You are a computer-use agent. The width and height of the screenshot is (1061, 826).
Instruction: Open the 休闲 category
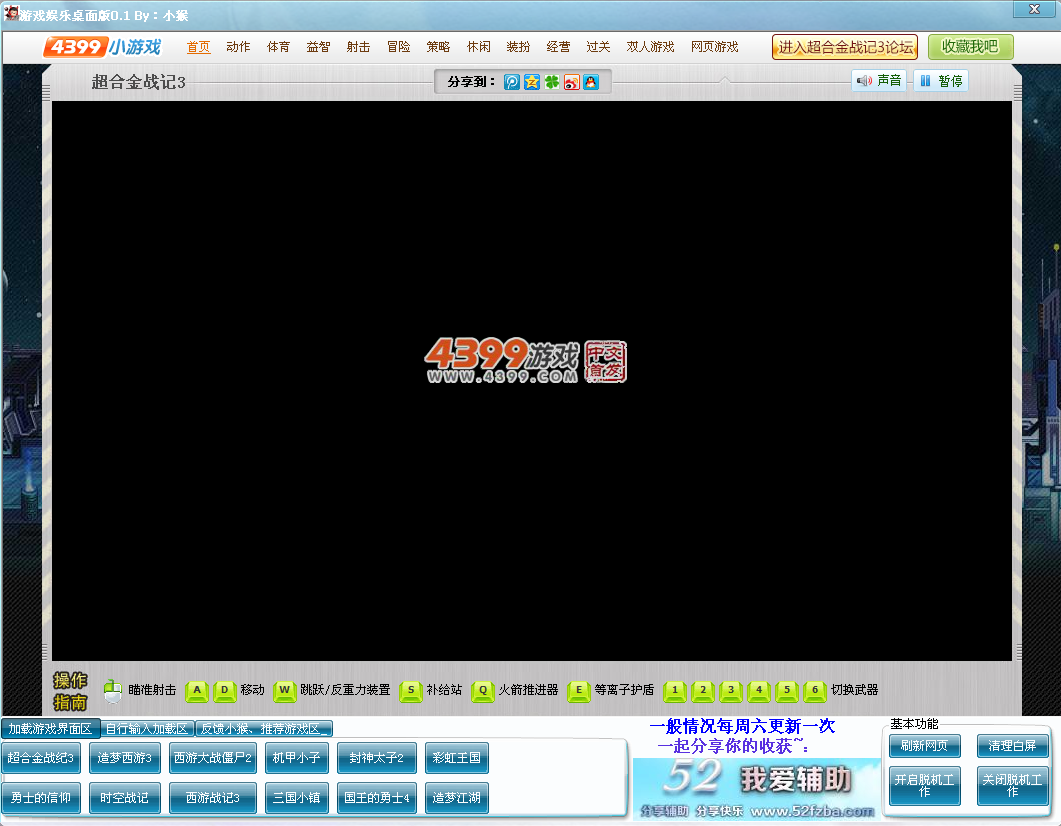478,47
